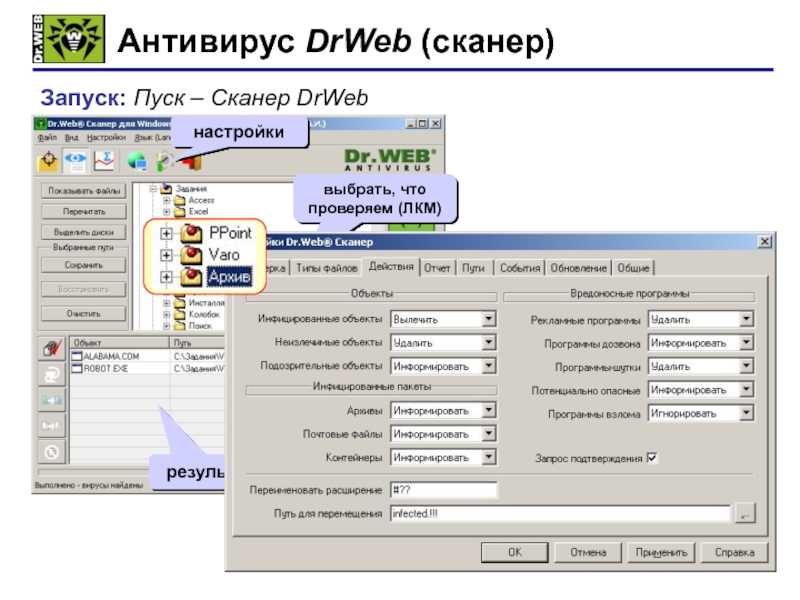This screenshot has height=600, width=800.
Task: Select the blue eye view toolbar icon
Action: (76, 161)
